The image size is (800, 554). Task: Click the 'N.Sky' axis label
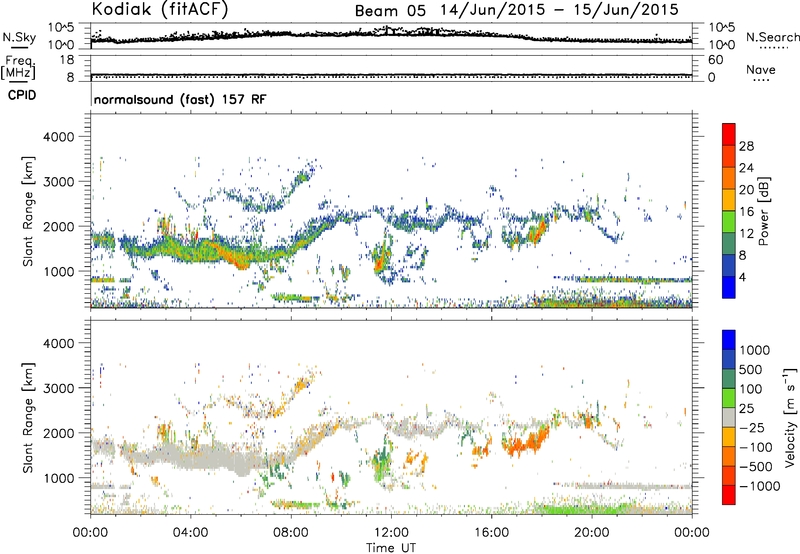pyautogui.click(x=19, y=37)
